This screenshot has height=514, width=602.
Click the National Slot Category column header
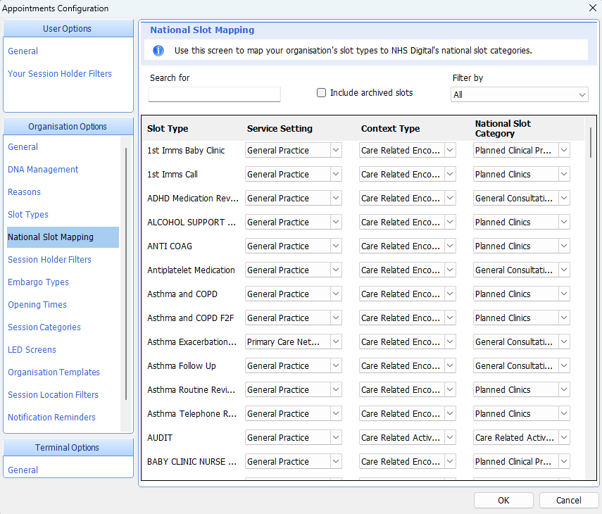pyautogui.click(x=503, y=129)
